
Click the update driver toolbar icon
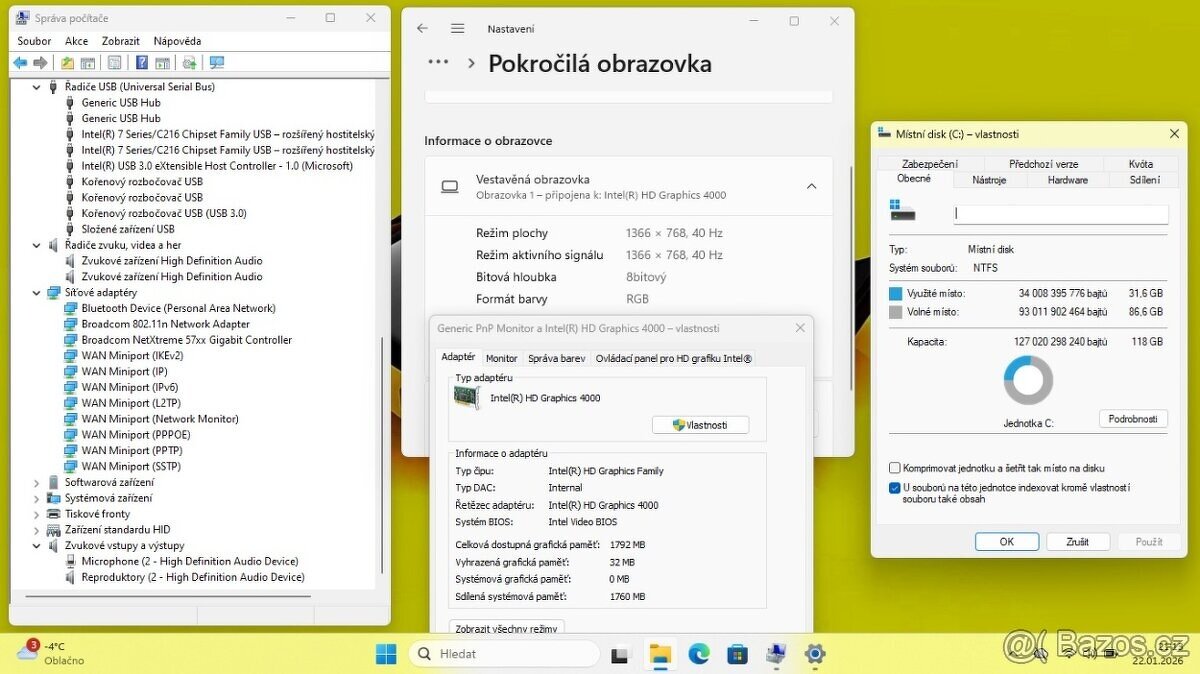click(x=189, y=63)
